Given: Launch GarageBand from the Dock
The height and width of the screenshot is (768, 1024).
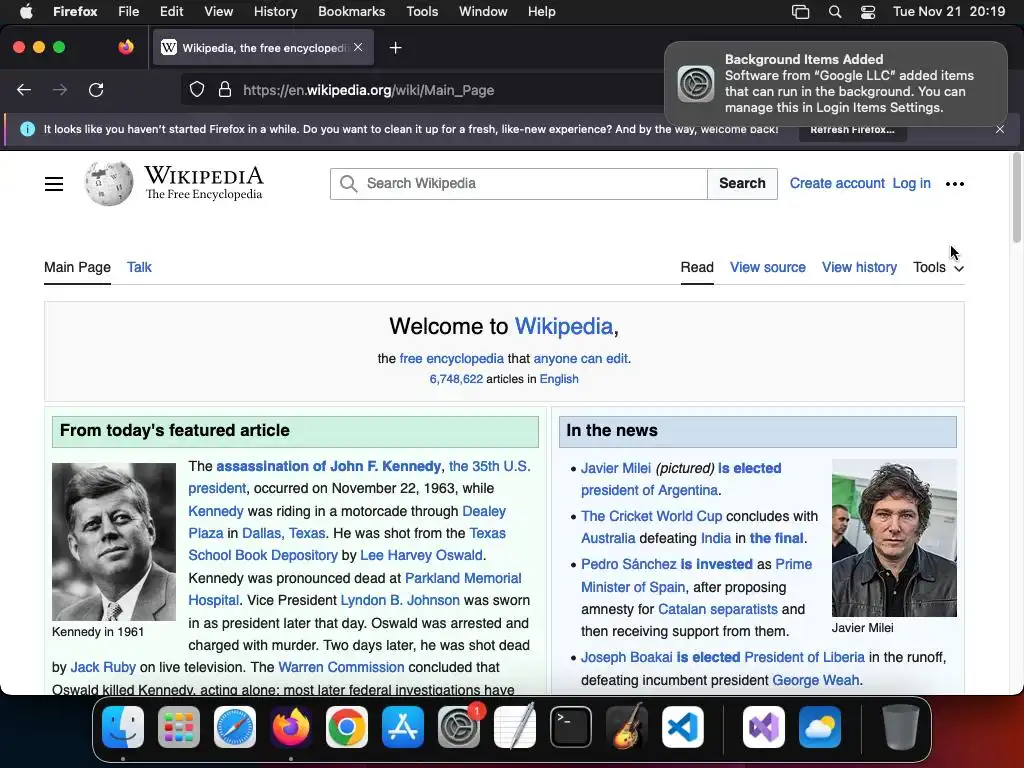Looking at the screenshot, I should point(627,727).
